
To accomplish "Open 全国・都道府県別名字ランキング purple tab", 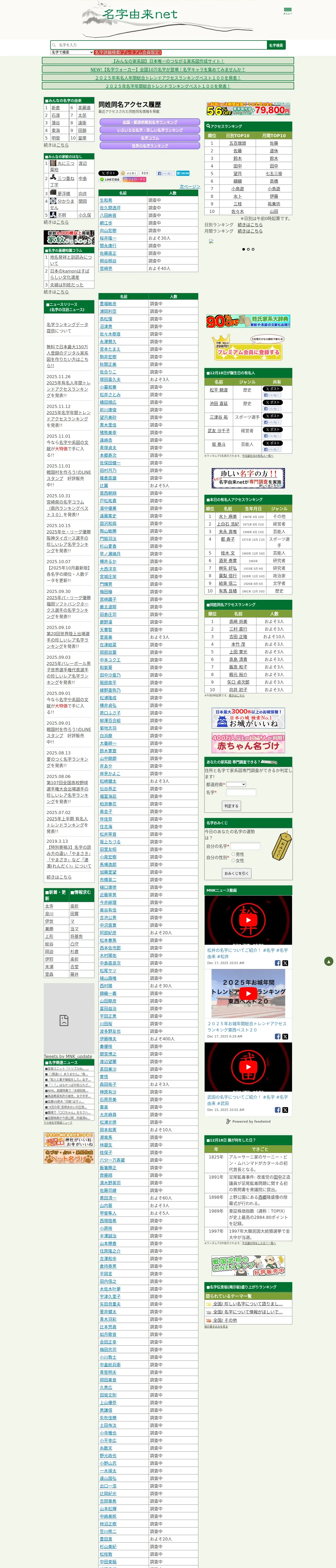I will (150, 122).
